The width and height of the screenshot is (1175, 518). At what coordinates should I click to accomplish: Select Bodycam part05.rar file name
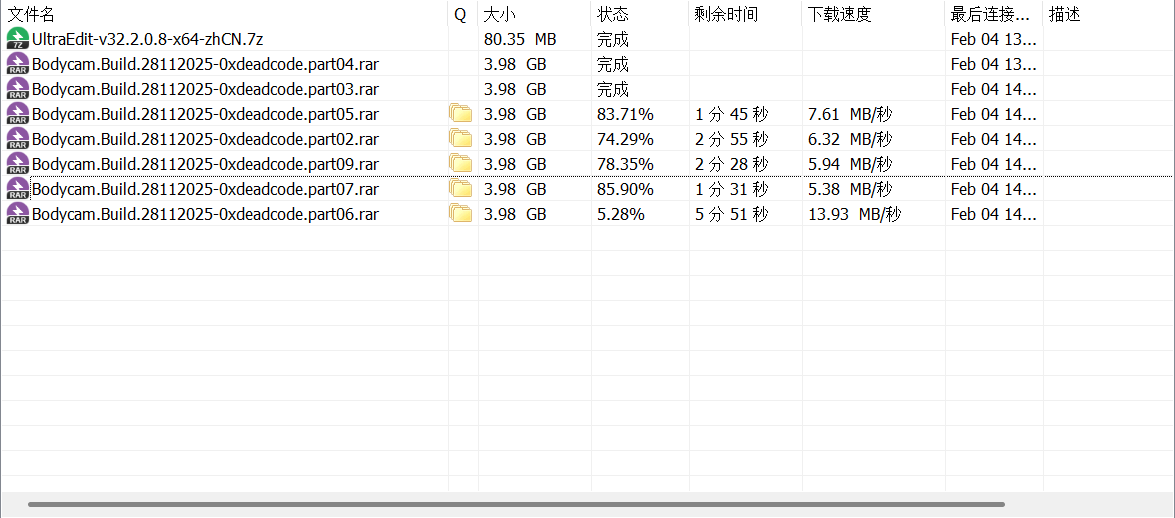click(x=205, y=114)
